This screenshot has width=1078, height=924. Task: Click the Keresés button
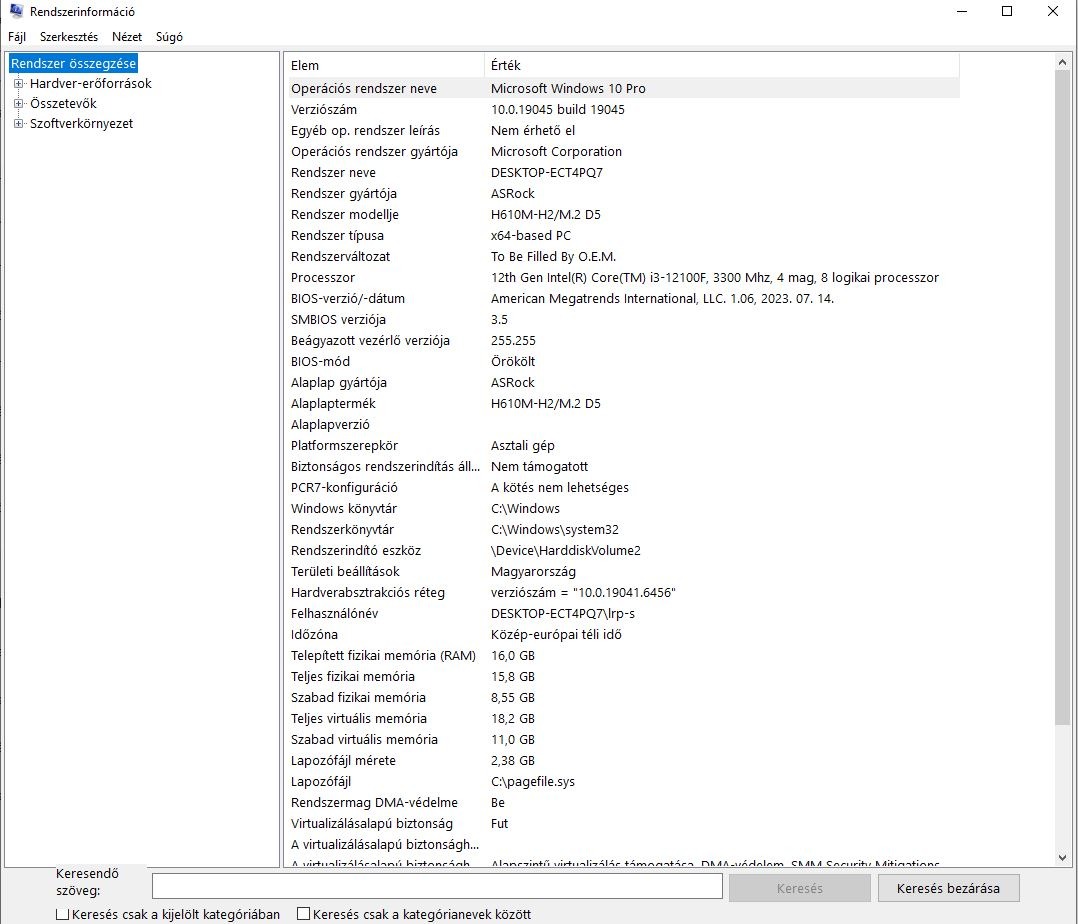click(x=800, y=888)
